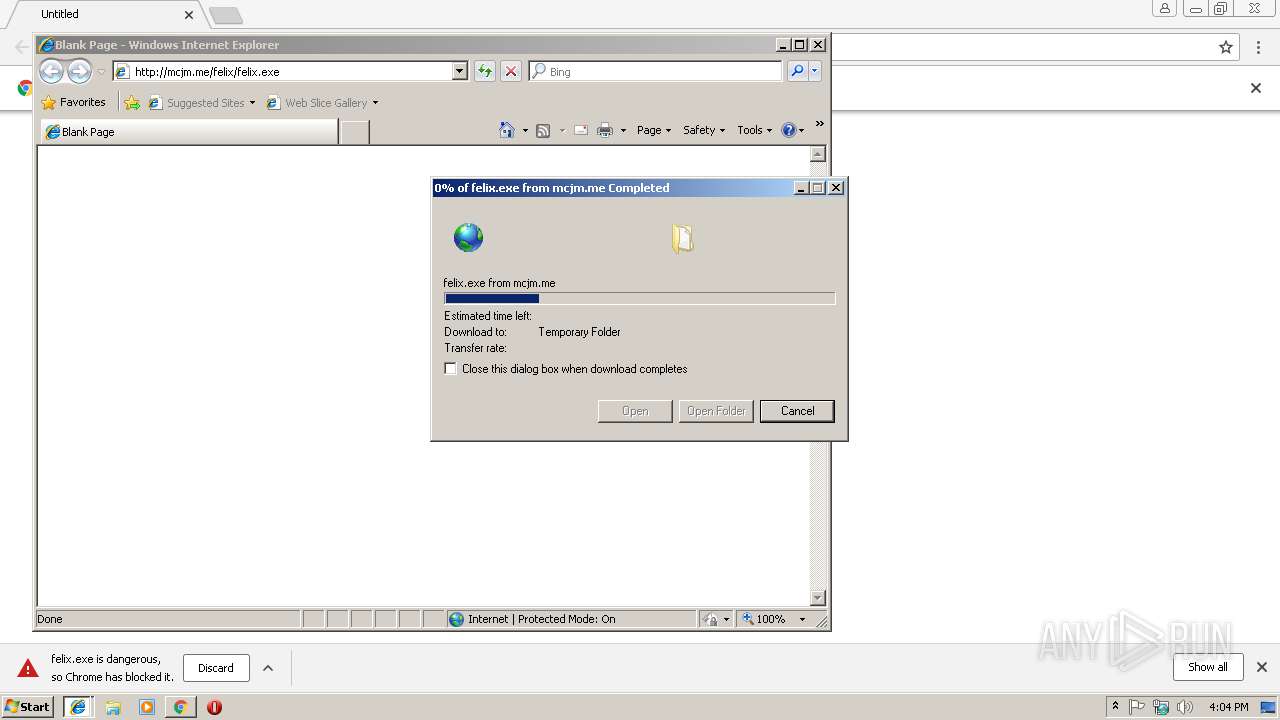Screen dimensions: 1280x720
Task: Click the network tray icon
Action: click(x=1161, y=707)
